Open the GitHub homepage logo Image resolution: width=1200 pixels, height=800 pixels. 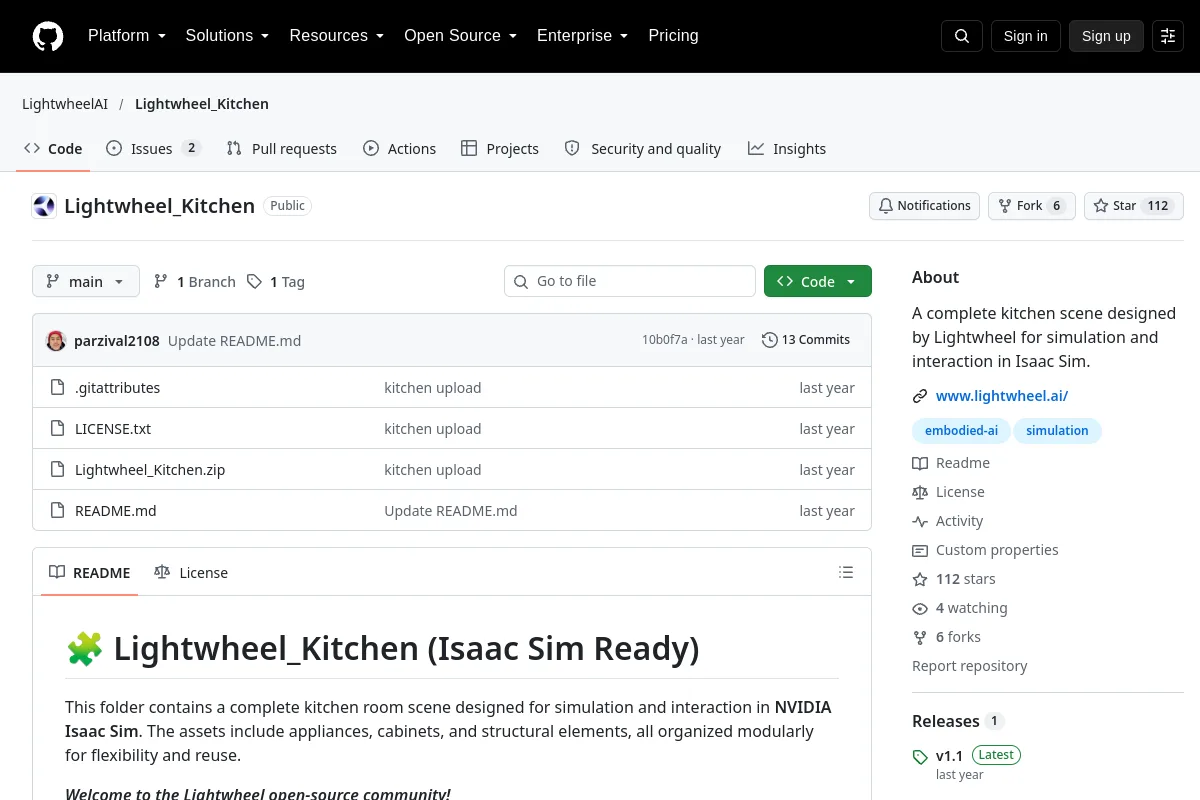click(x=48, y=36)
